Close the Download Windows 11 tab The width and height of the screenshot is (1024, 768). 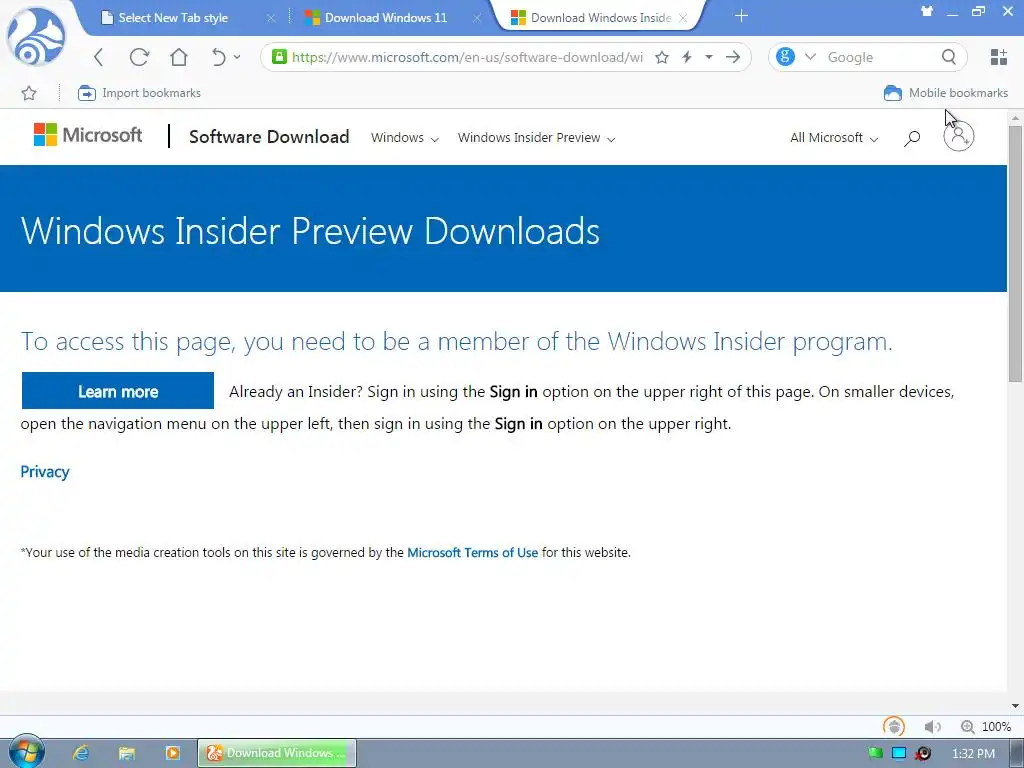(x=477, y=18)
